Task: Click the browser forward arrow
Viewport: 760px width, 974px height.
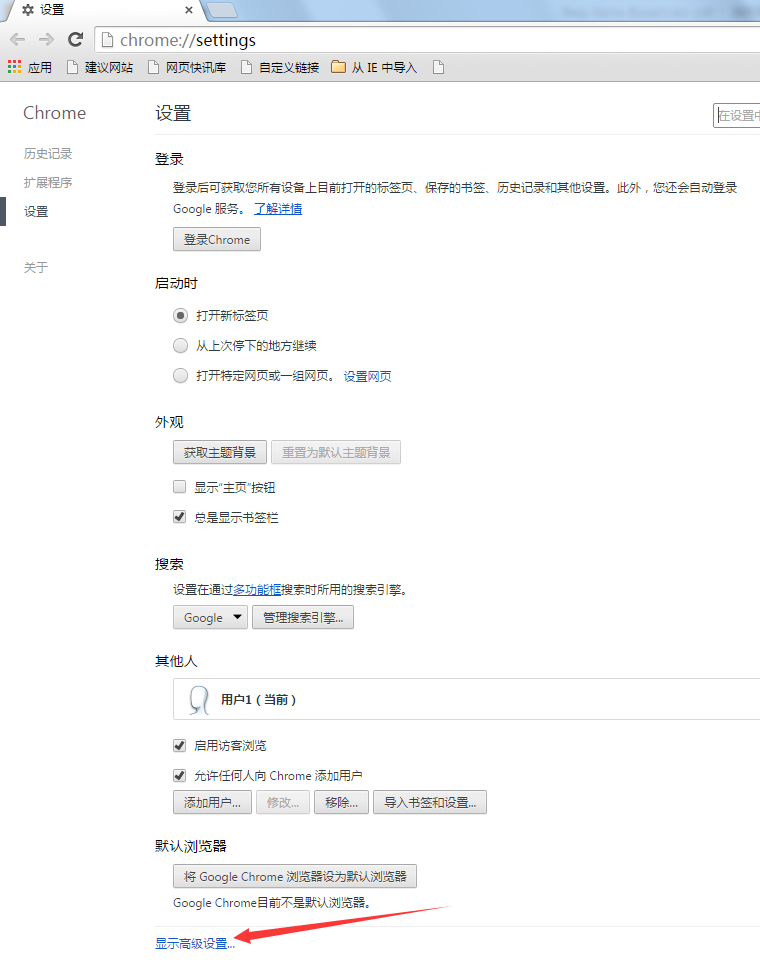Action: point(46,40)
